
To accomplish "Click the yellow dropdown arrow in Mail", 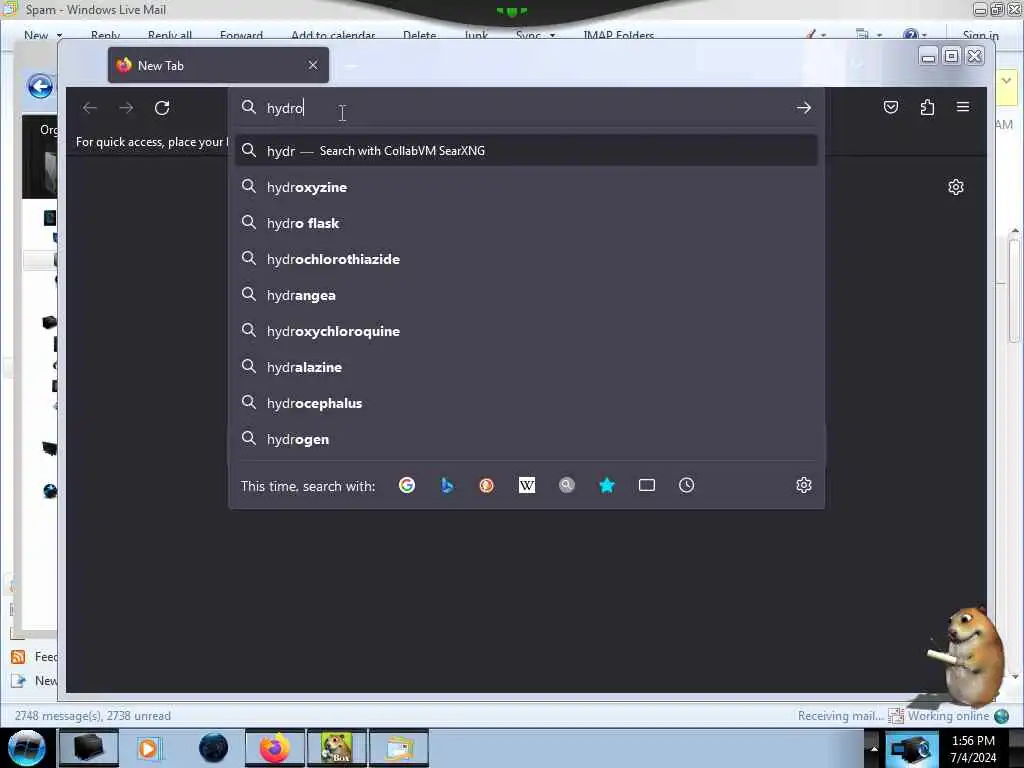I will point(1006,81).
